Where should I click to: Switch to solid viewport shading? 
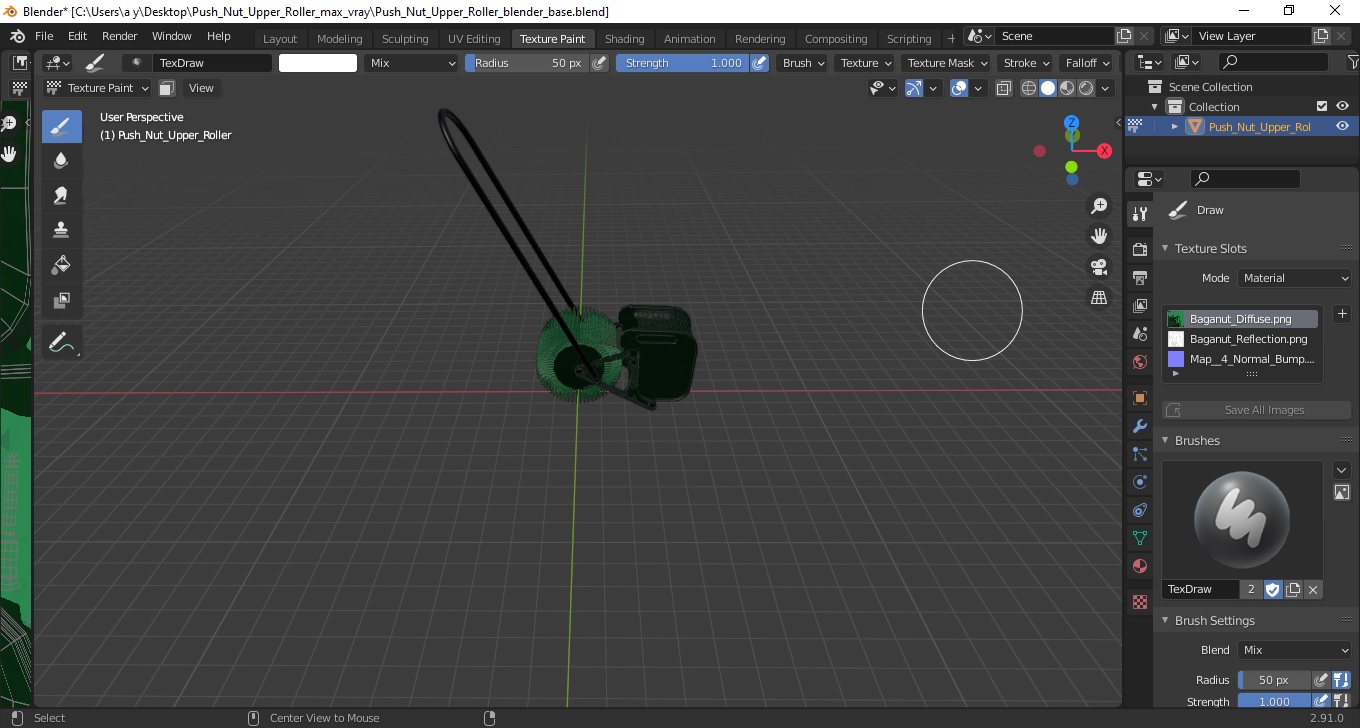(1048, 88)
